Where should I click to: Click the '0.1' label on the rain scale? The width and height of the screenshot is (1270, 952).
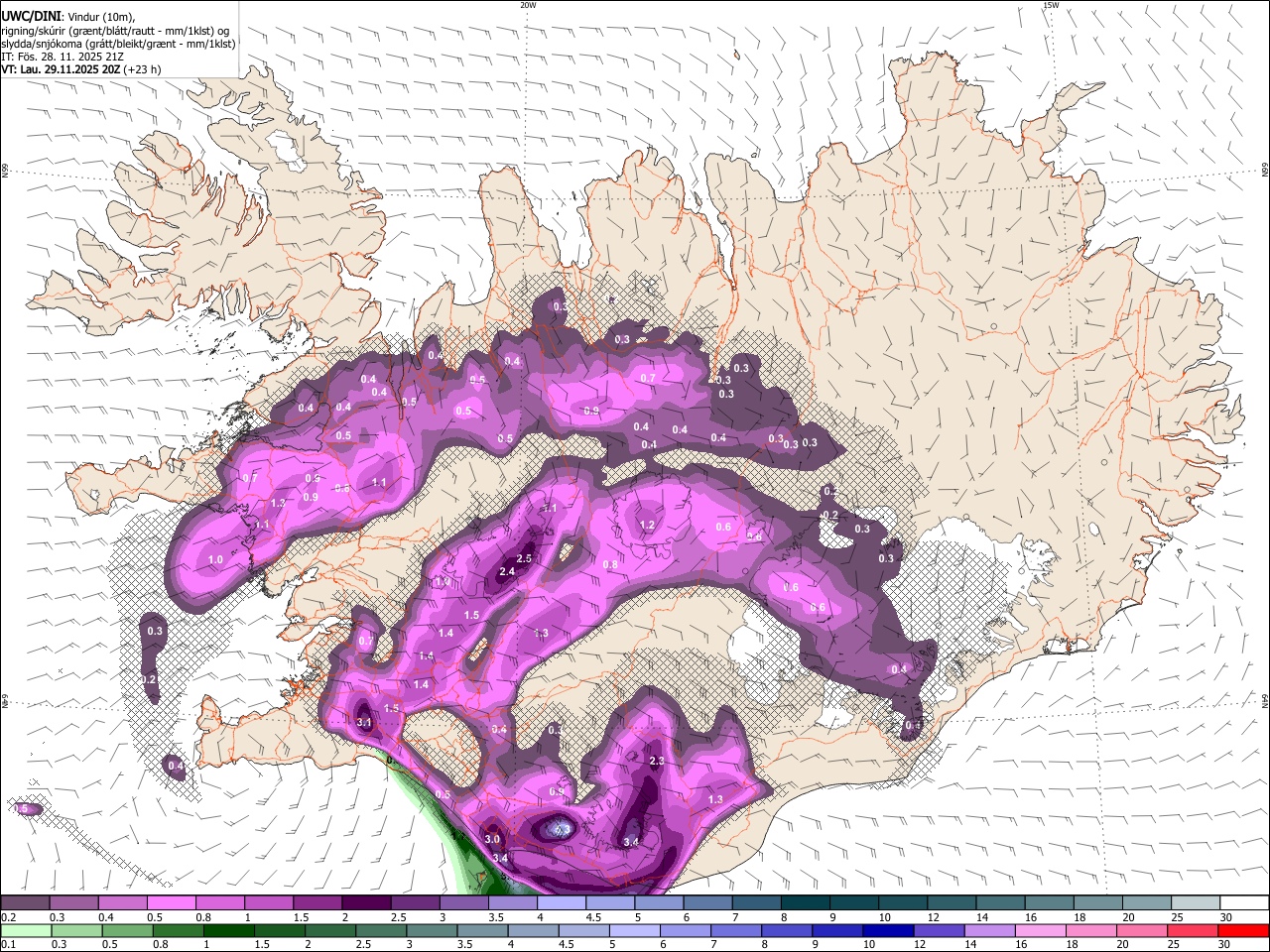(x=8, y=945)
